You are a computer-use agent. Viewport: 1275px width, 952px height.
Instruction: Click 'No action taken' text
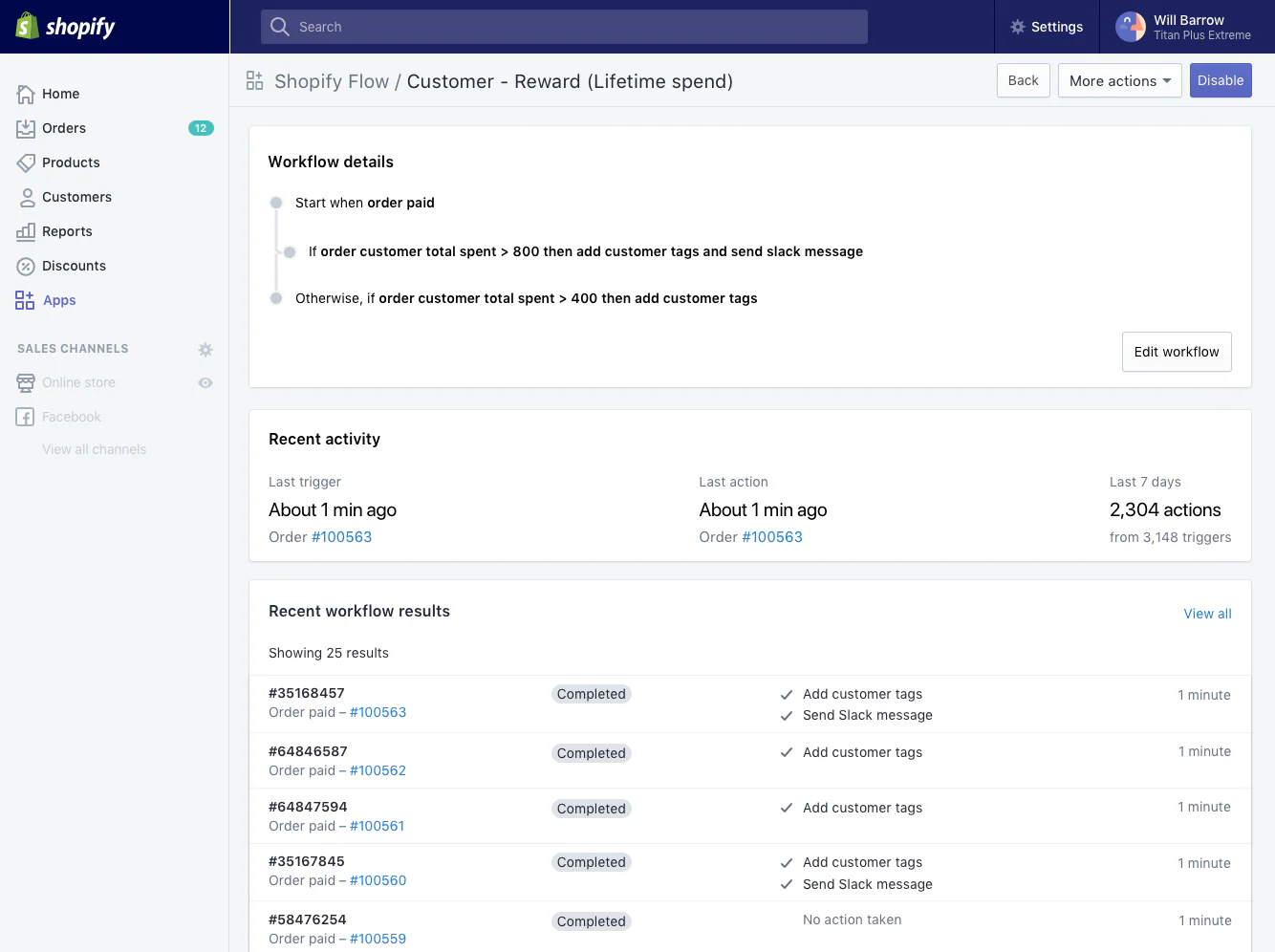(852, 920)
